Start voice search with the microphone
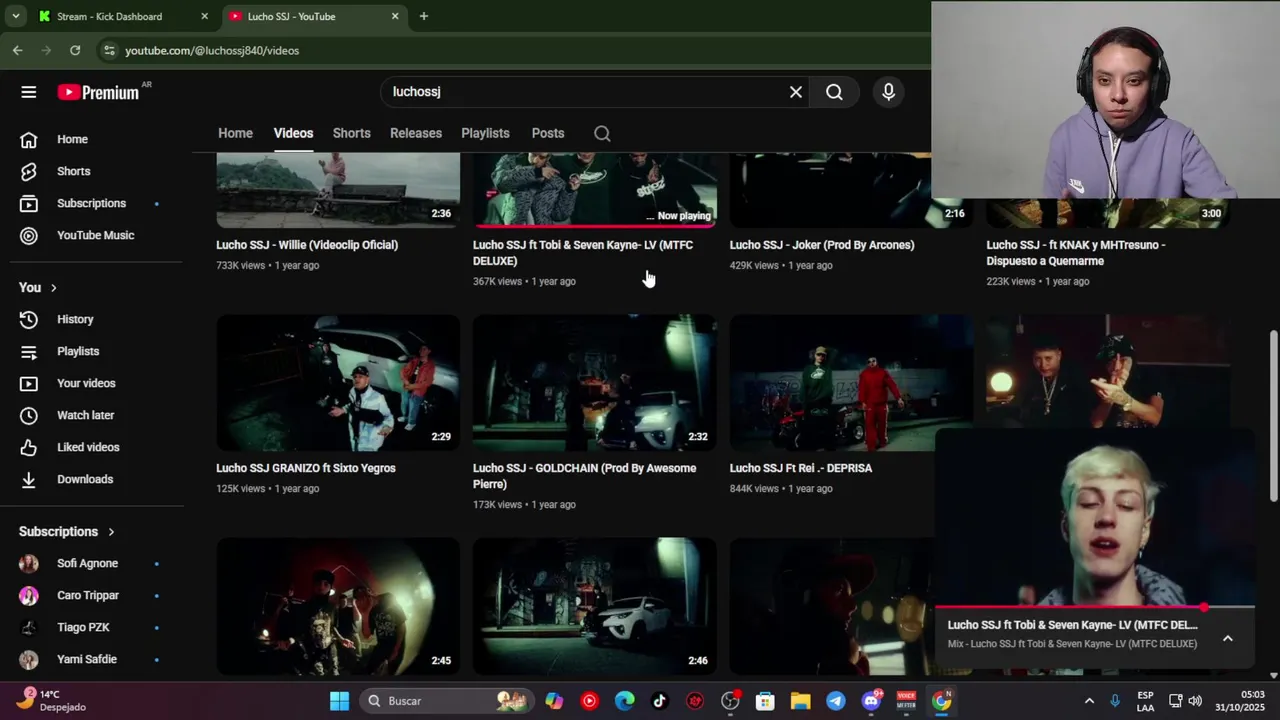The height and width of the screenshot is (720, 1280). (x=888, y=92)
